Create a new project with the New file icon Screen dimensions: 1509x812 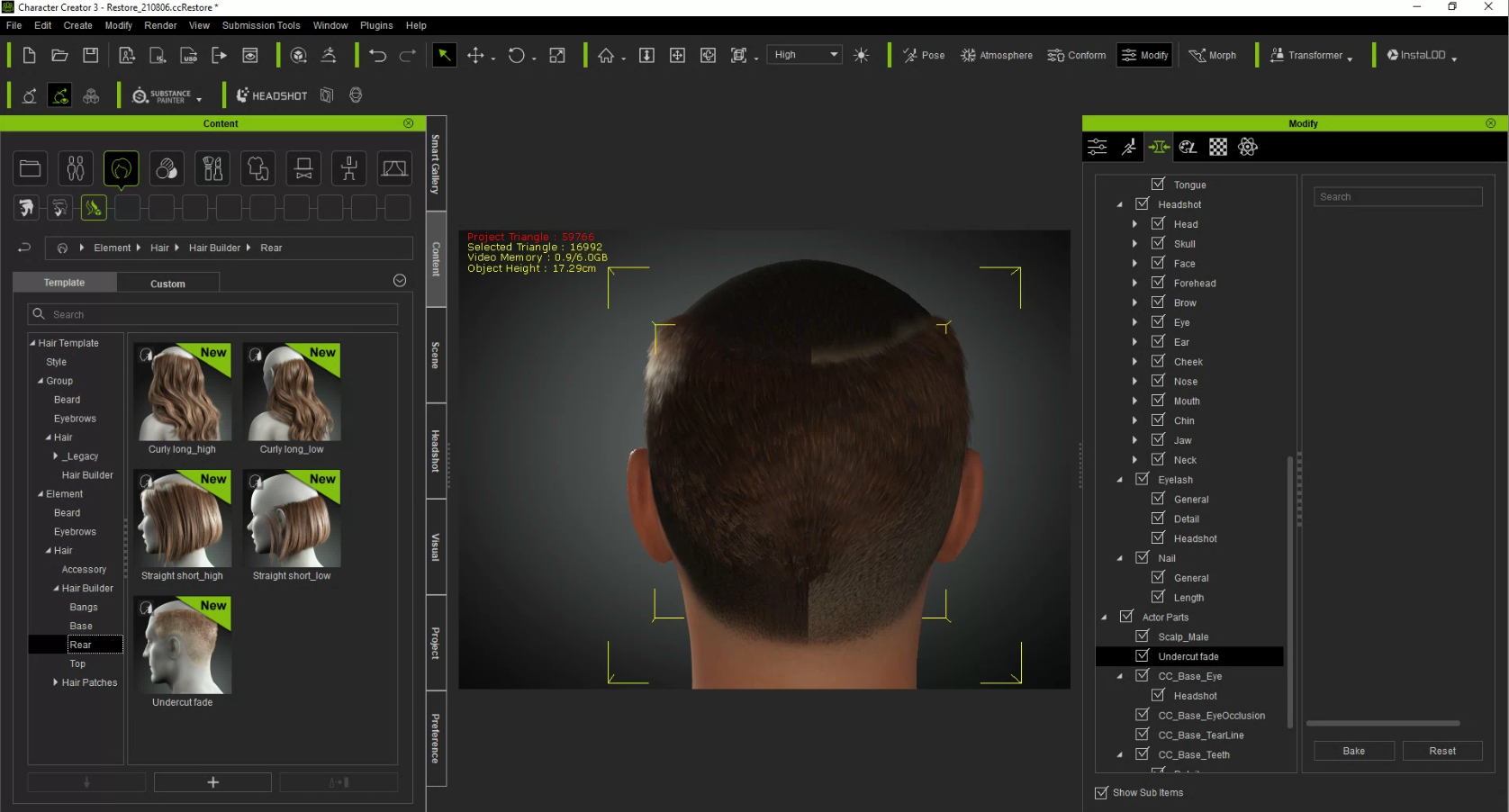tap(29, 56)
